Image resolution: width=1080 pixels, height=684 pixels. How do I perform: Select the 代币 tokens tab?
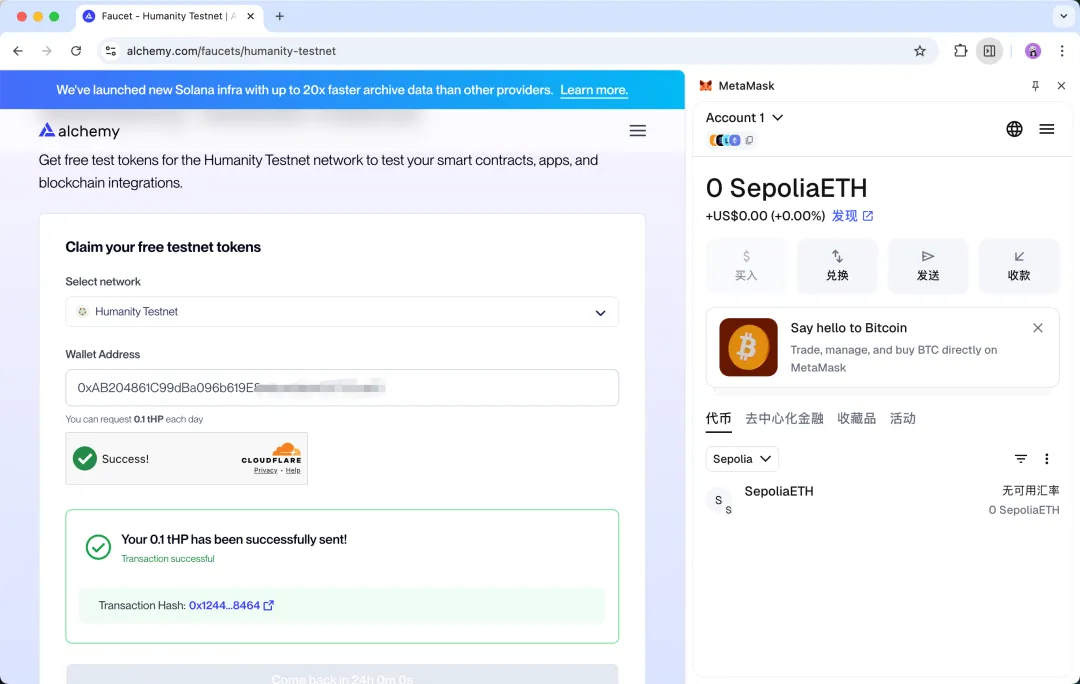[x=718, y=419]
